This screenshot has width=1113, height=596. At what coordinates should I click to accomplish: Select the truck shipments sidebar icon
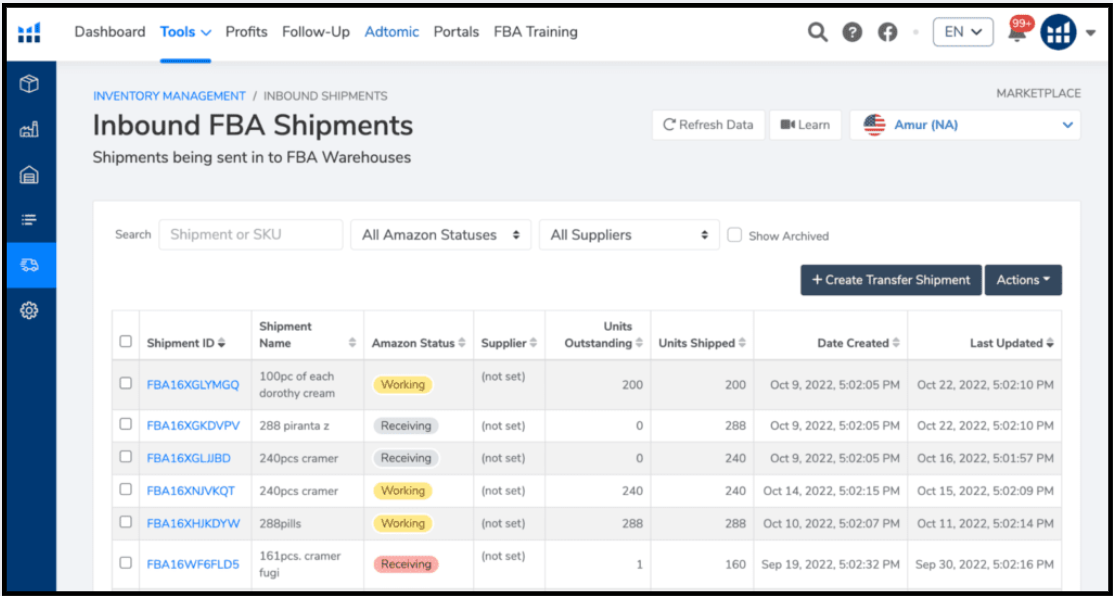29,265
